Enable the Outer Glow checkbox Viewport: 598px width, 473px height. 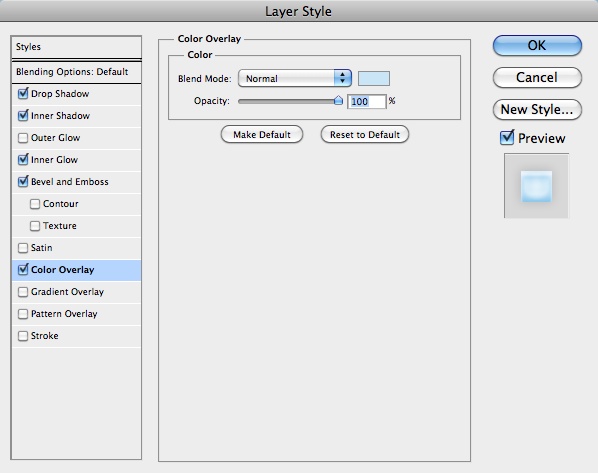(23, 138)
